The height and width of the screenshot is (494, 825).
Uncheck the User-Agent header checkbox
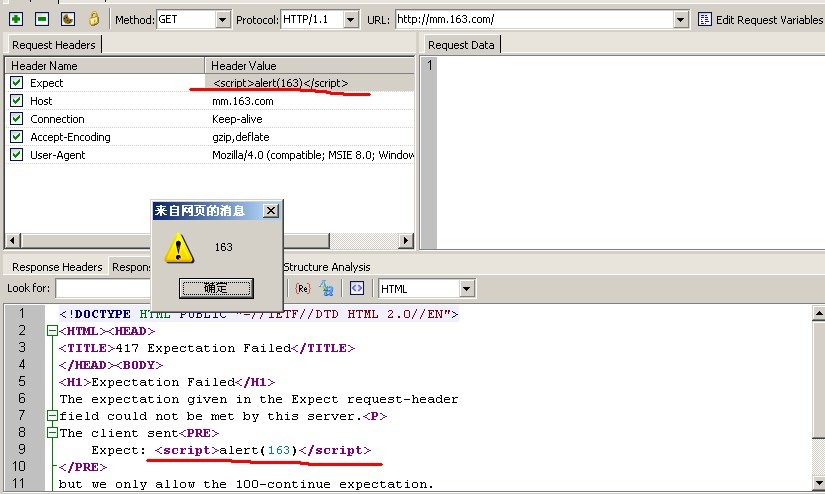(x=16, y=155)
